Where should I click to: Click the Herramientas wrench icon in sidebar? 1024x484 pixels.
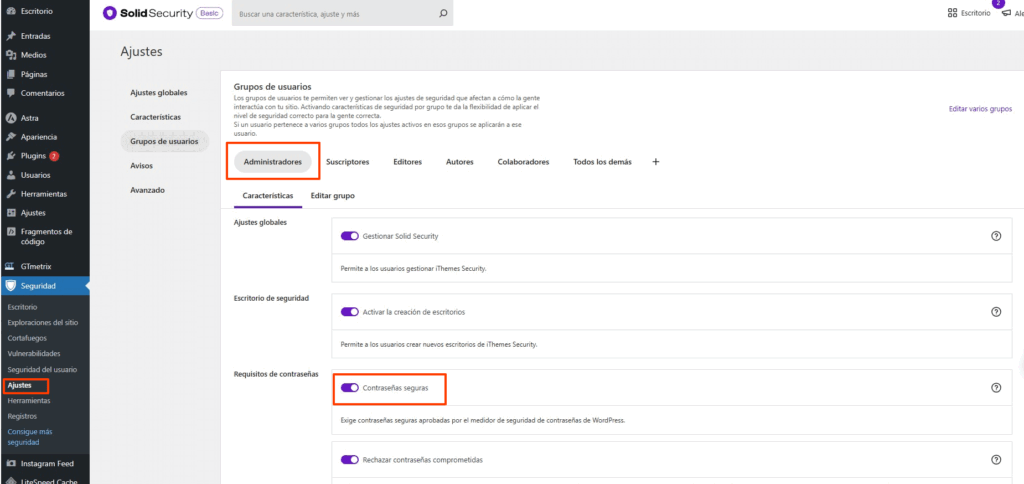tap(10, 194)
